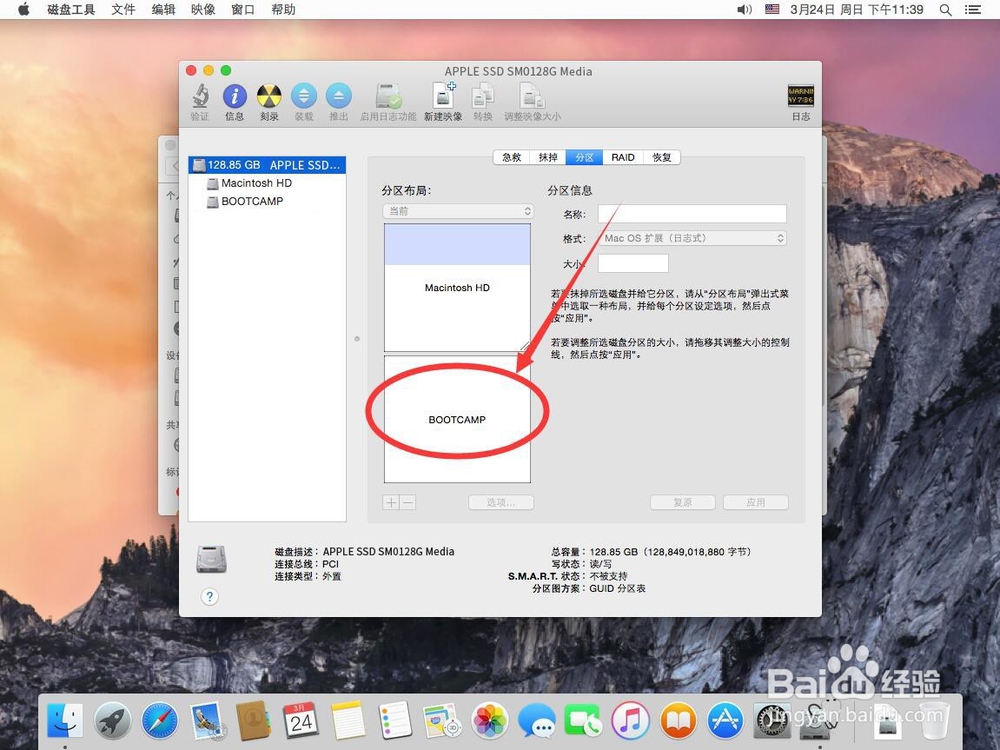
Task: Select the 分区 (Partition) tab
Action: pyautogui.click(x=584, y=158)
